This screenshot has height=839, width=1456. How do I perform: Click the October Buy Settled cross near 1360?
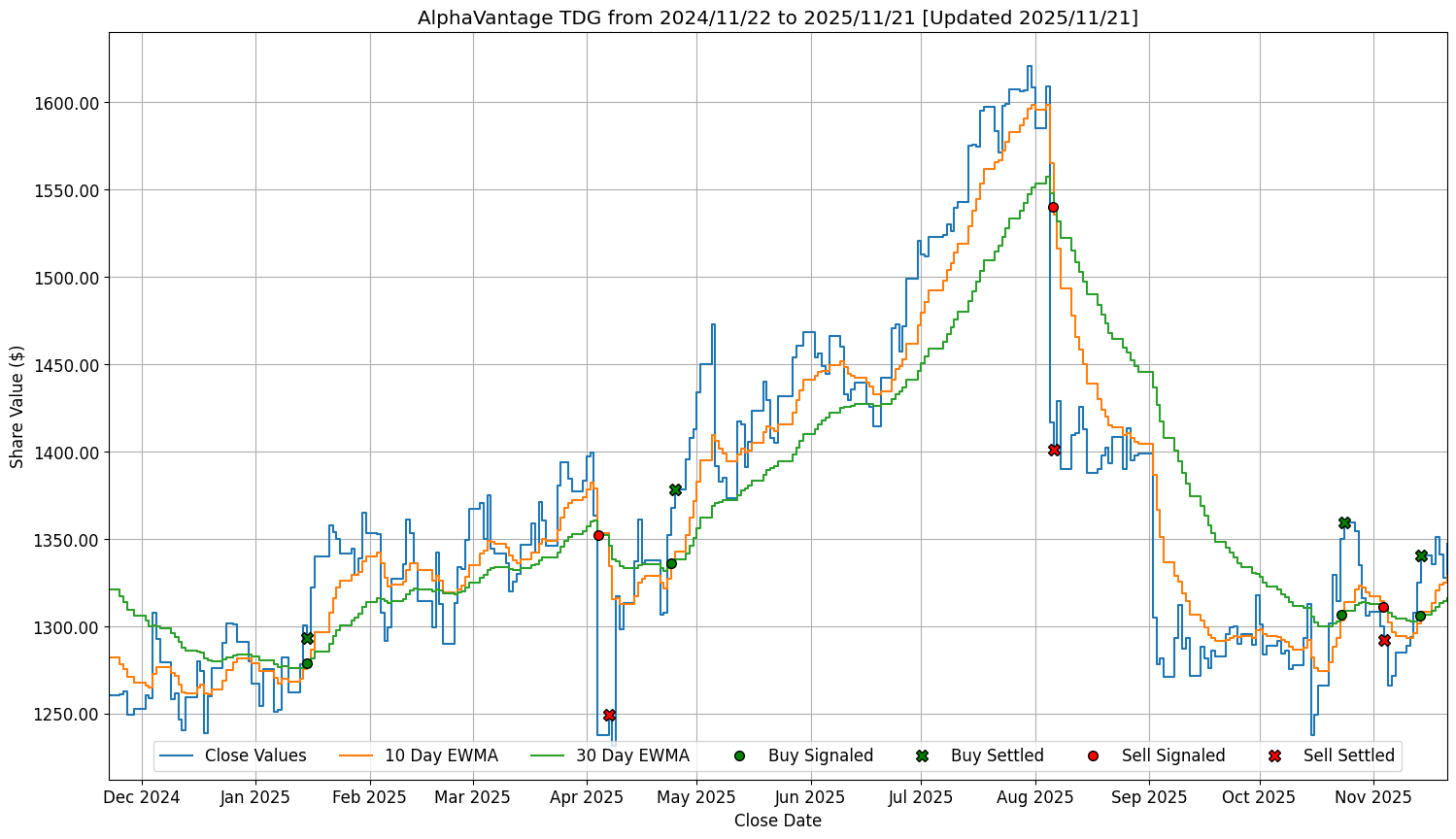1344,522
